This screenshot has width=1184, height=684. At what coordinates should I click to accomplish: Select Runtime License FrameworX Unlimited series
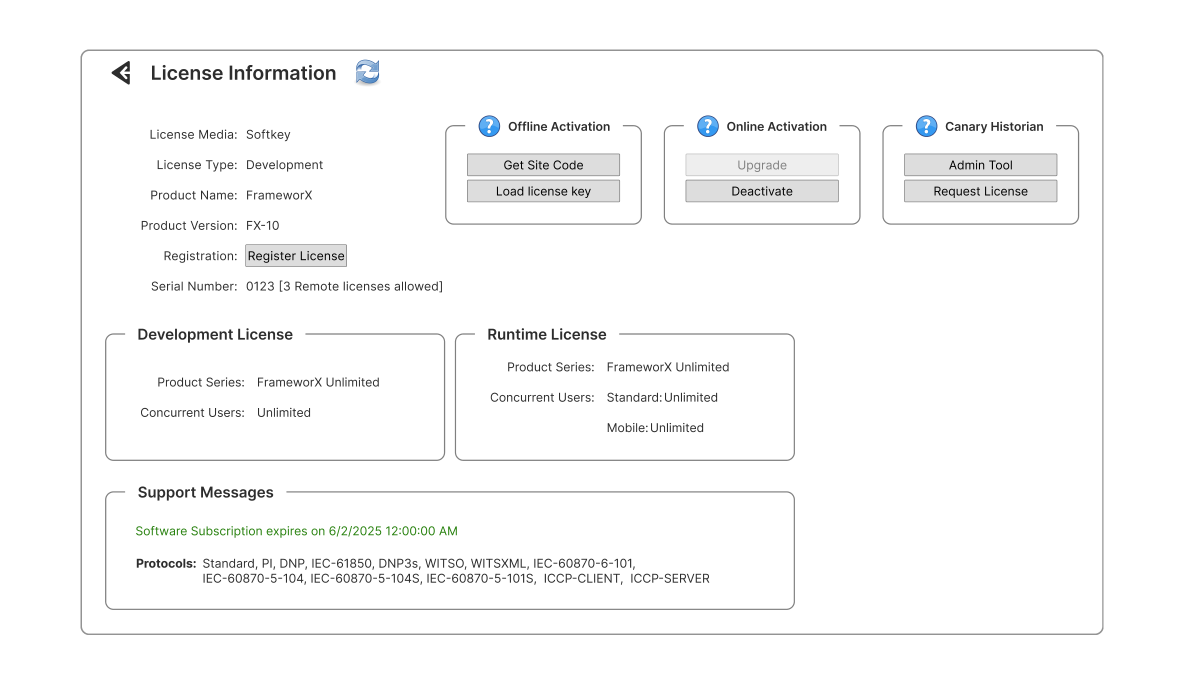click(668, 367)
